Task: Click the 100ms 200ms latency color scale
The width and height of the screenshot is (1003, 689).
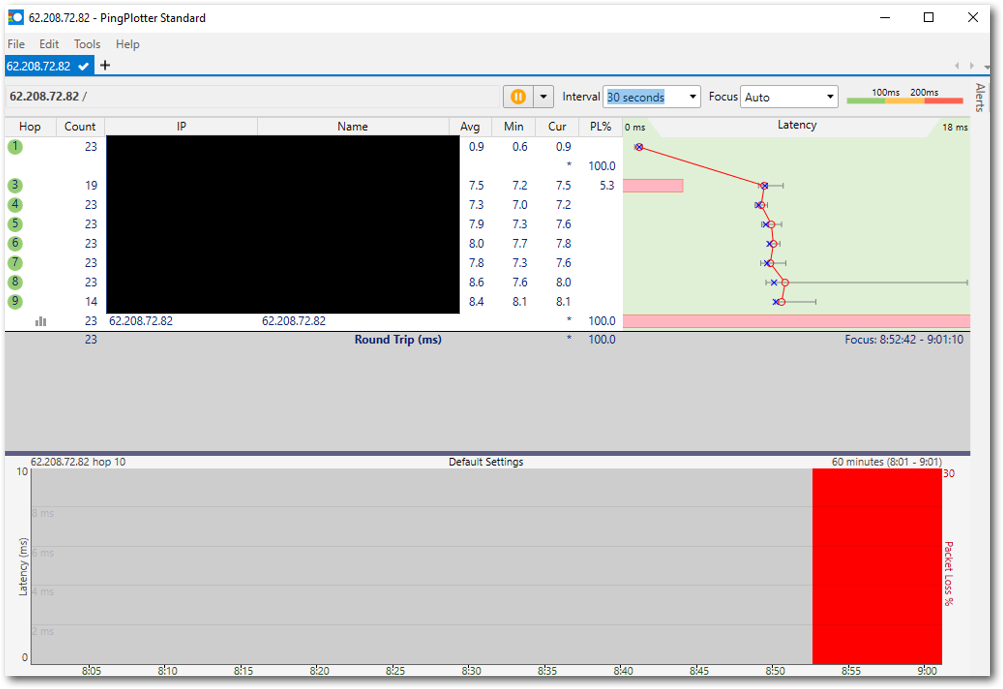Action: pyautogui.click(x=905, y=97)
